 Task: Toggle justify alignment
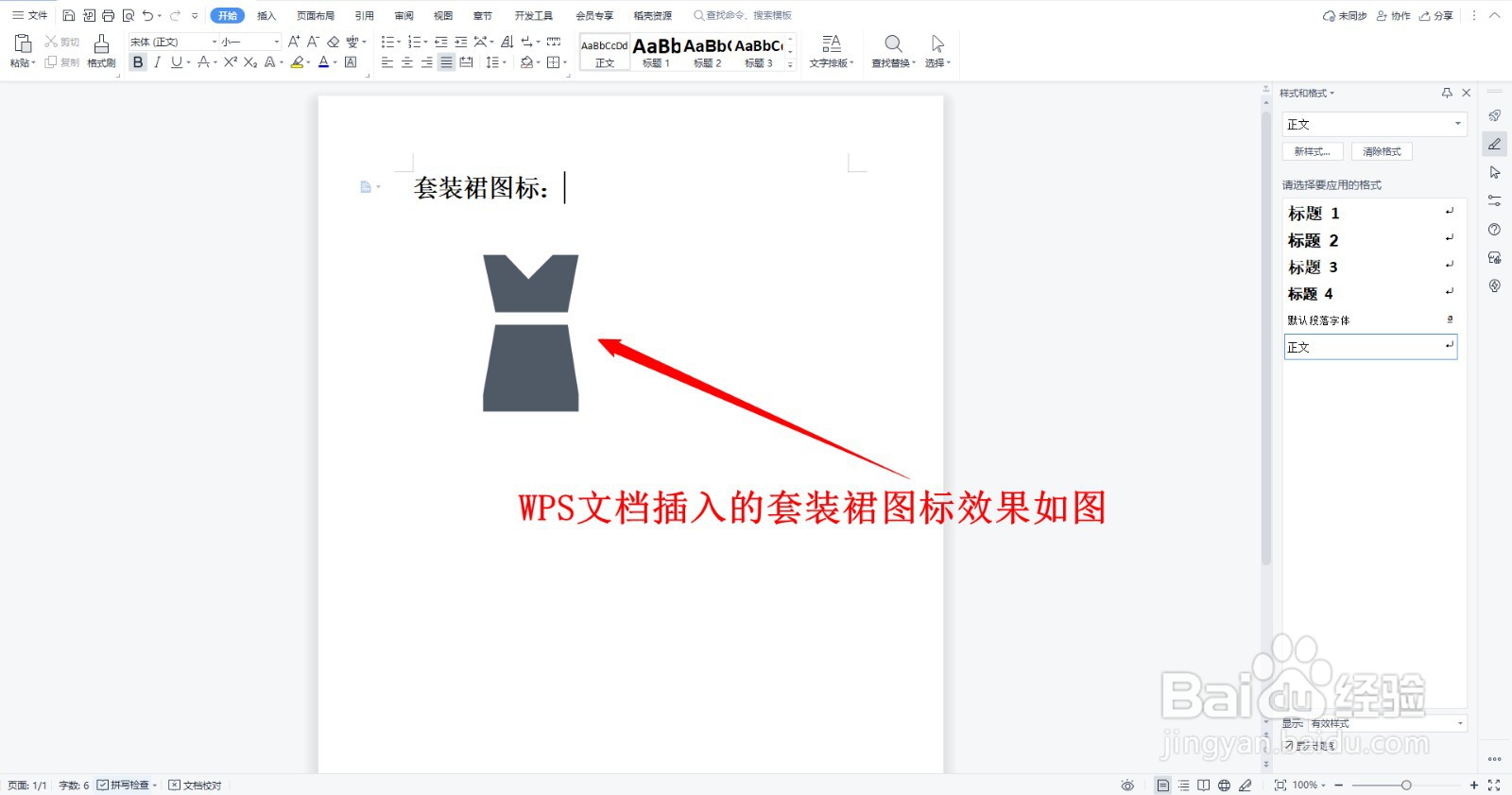(x=446, y=62)
